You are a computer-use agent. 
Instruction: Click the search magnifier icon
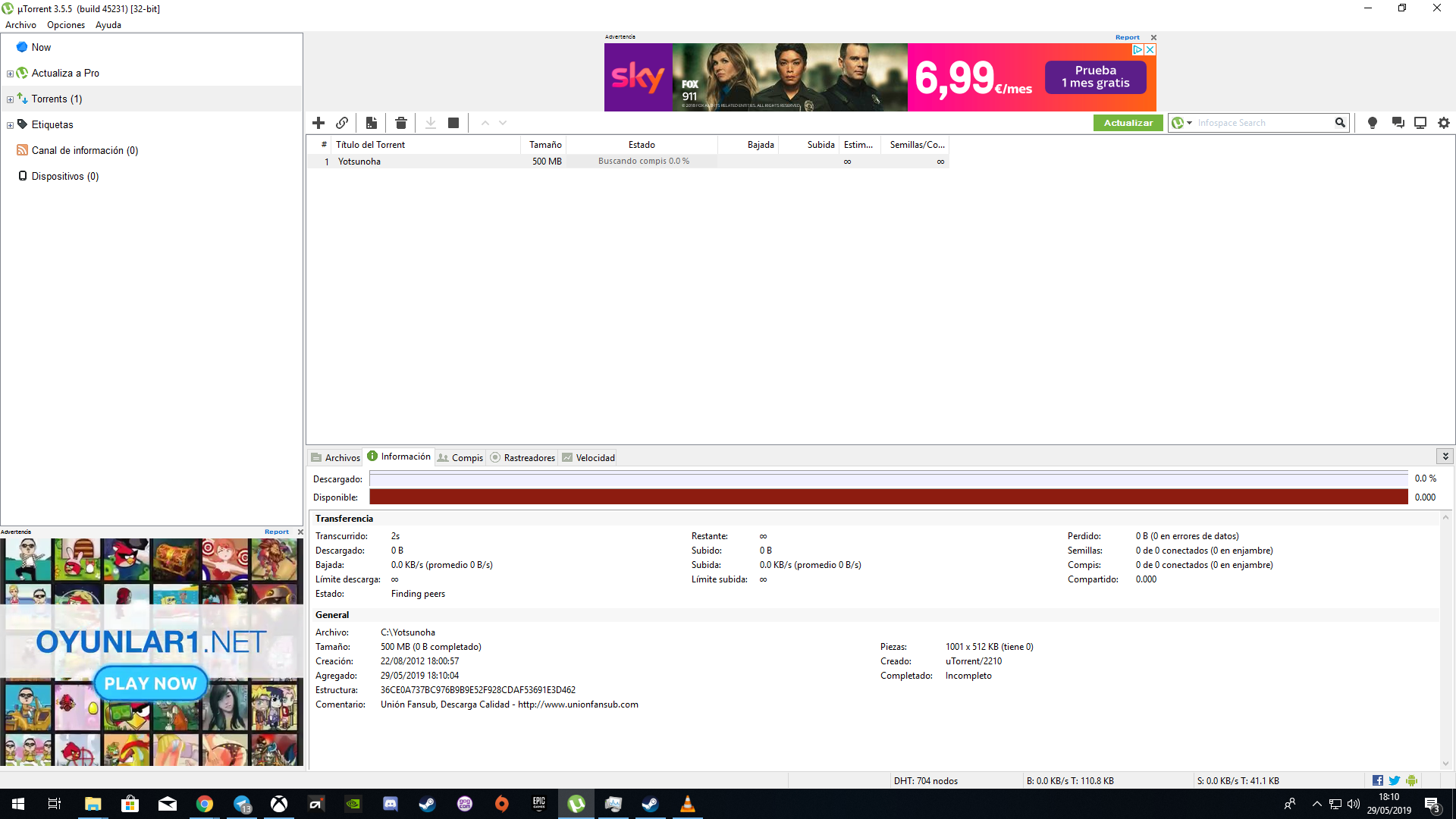(1340, 123)
